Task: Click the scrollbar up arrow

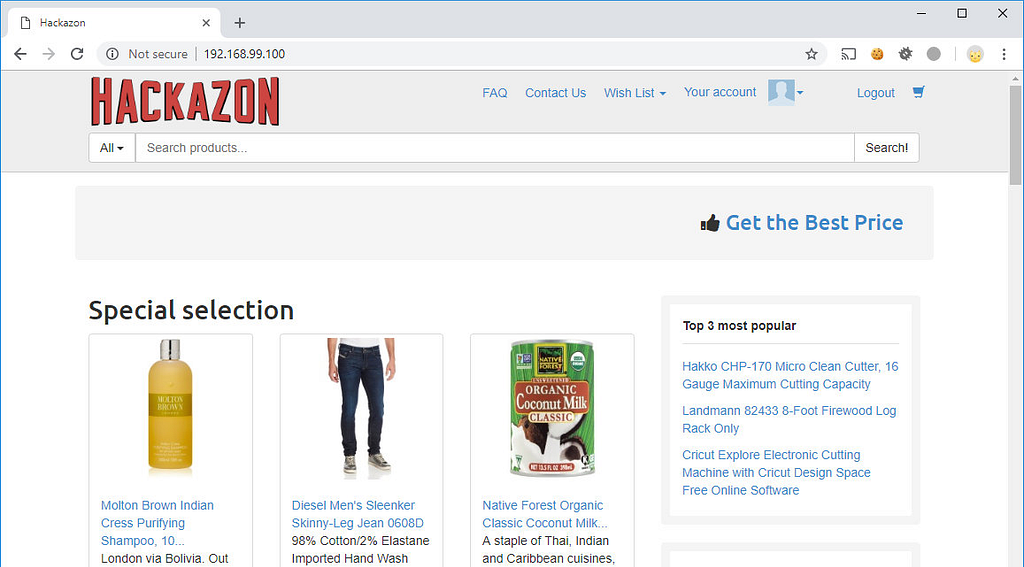Action: (x=1015, y=78)
